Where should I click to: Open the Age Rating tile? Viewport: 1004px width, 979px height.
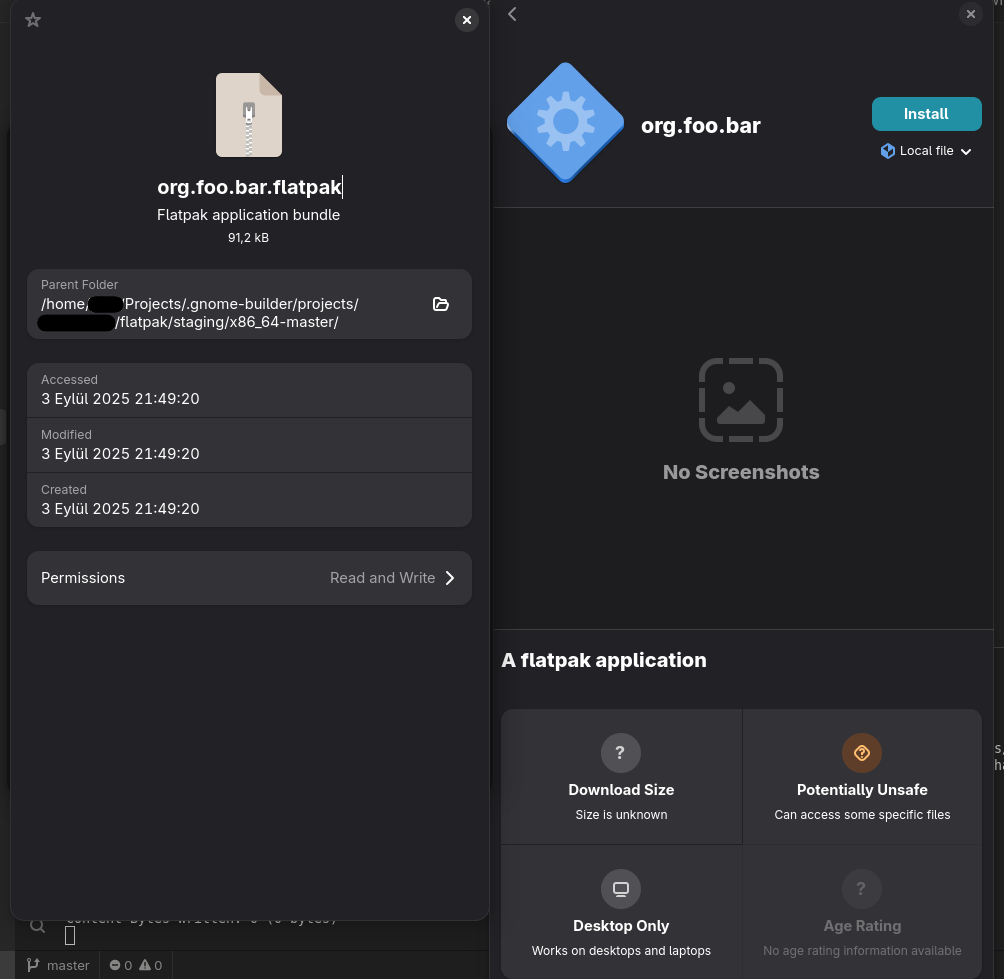click(862, 911)
